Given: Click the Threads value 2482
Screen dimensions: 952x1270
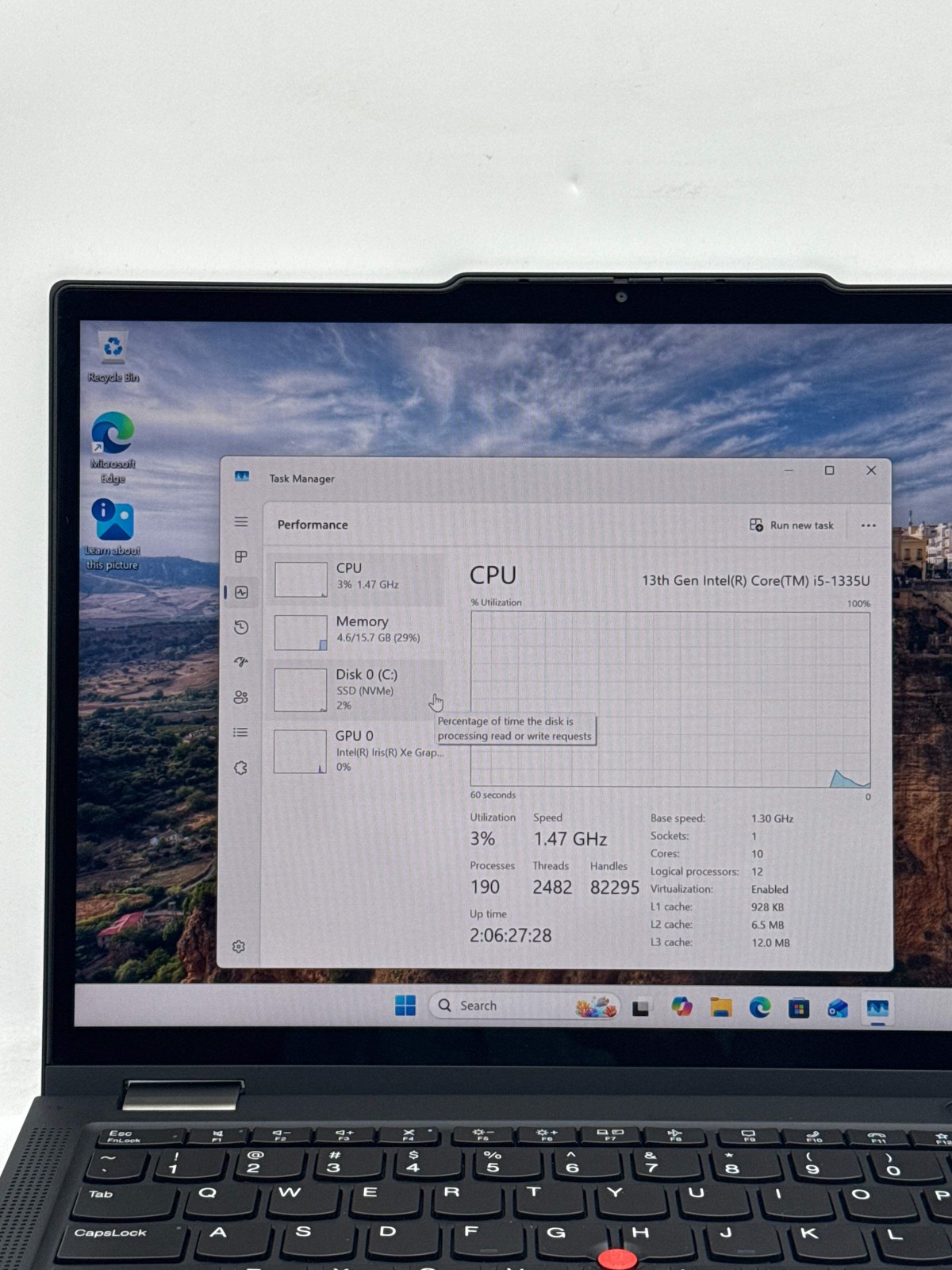Looking at the screenshot, I should (x=552, y=887).
